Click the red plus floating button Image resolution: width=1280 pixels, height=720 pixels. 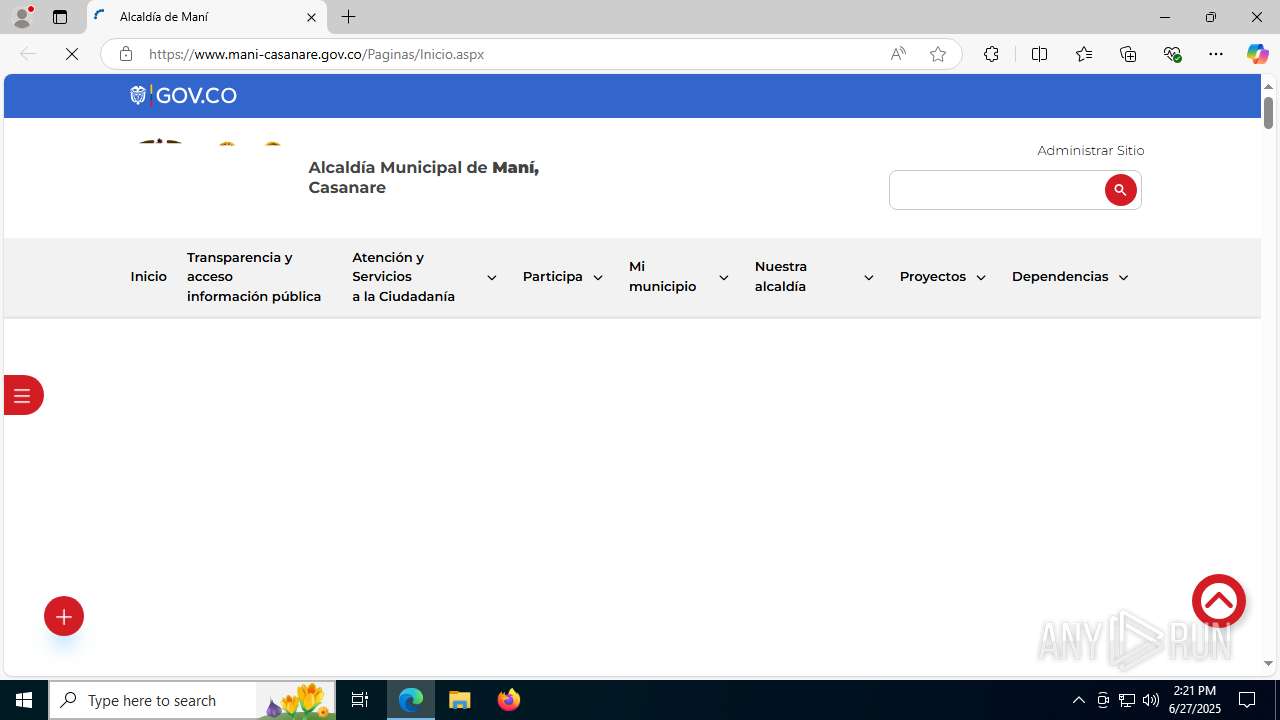tap(64, 616)
